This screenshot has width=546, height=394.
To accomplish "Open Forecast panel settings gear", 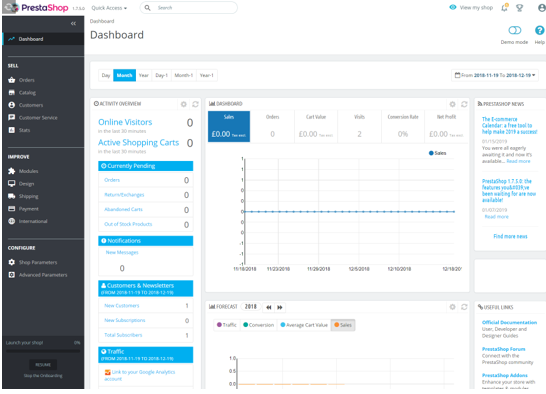I will (x=452, y=307).
